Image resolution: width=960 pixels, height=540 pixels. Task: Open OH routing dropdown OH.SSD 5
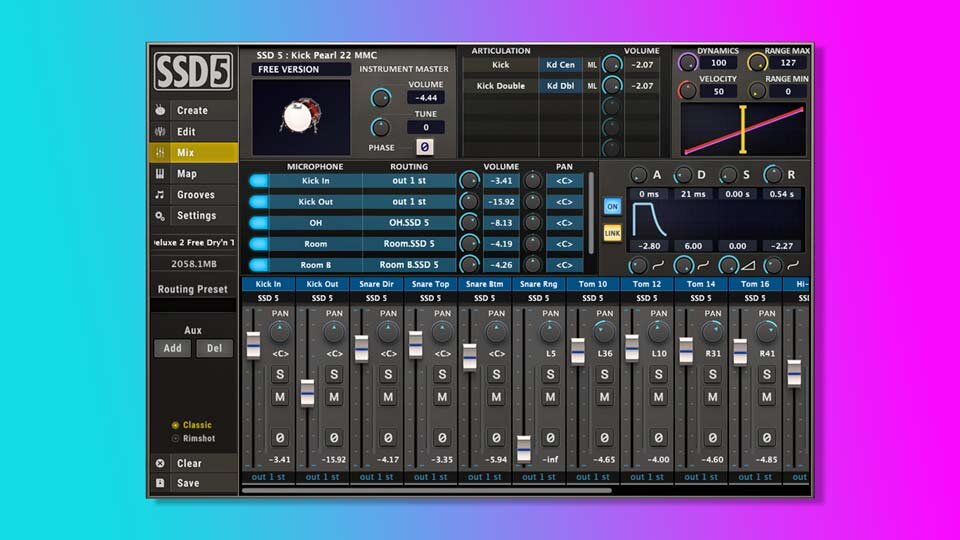(x=409, y=223)
